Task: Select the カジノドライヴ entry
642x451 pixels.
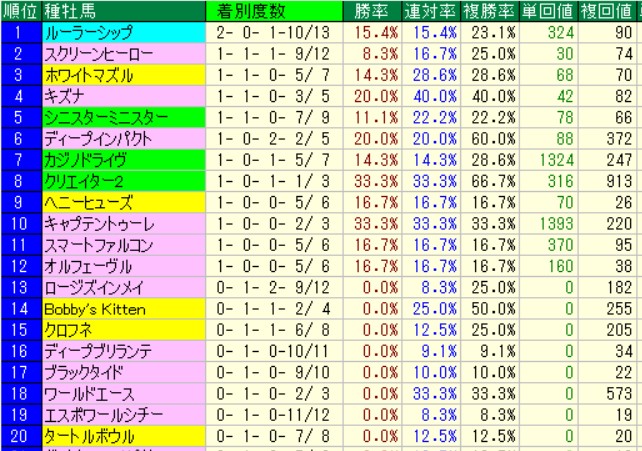Action: click(82, 160)
